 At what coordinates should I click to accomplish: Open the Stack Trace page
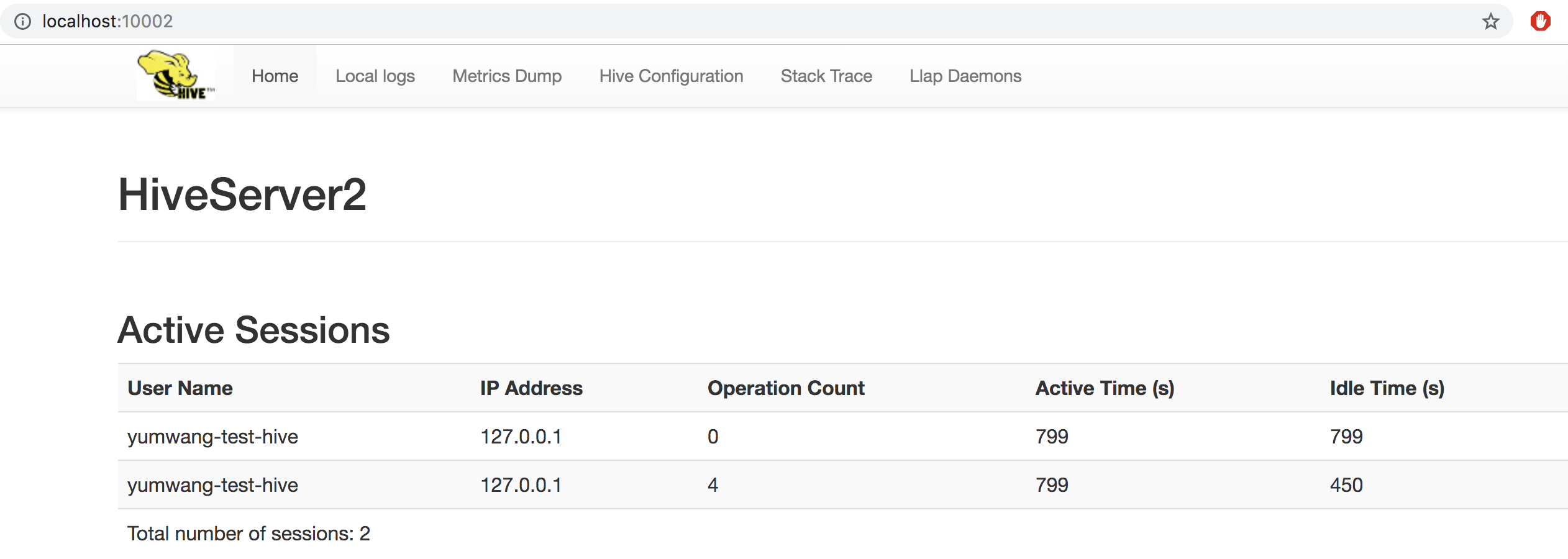tap(826, 76)
